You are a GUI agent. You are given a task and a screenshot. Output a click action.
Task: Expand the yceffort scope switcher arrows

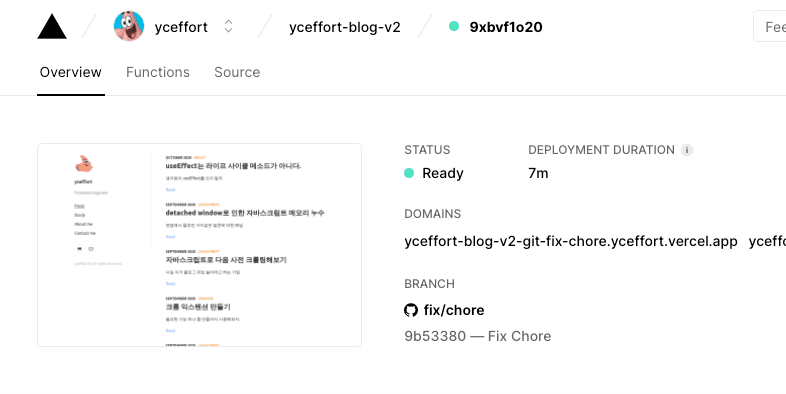coord(228,26)
